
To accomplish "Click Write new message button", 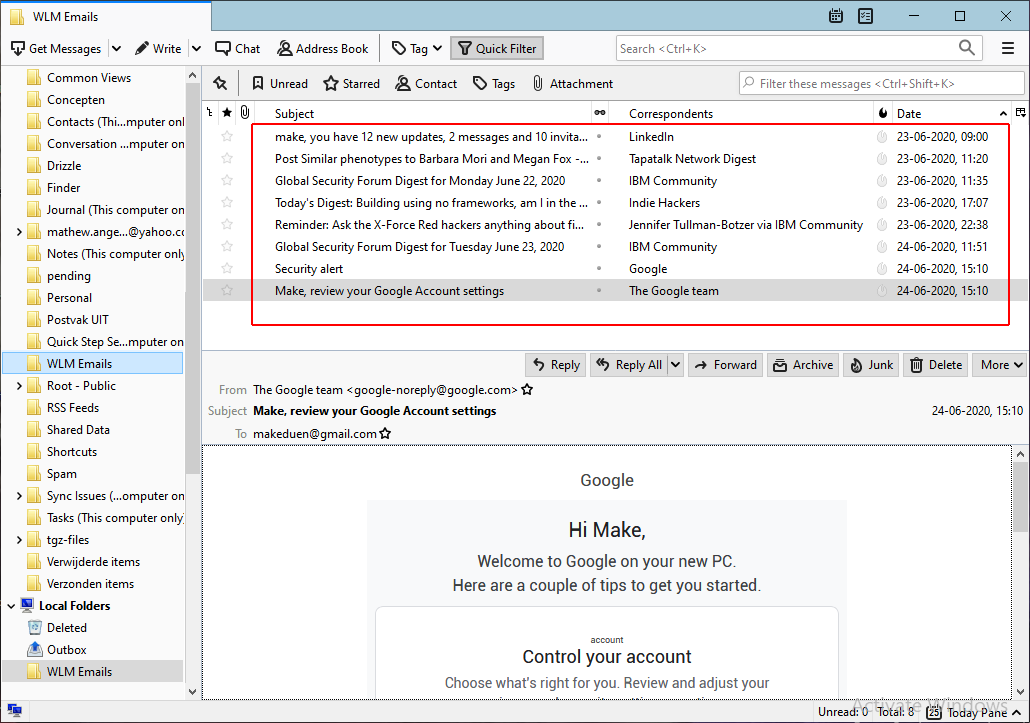I will 158,49.
